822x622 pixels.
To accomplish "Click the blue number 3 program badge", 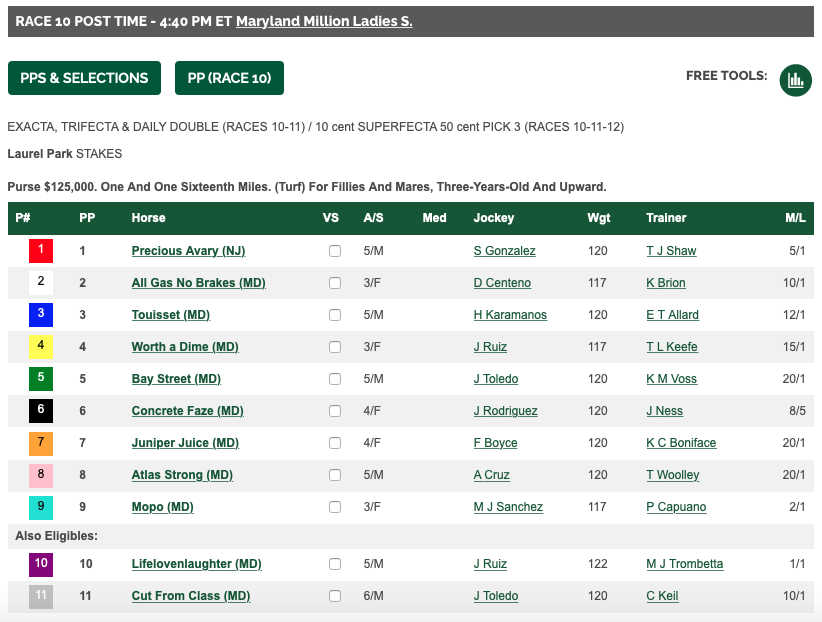I will (x=41, y=314).
